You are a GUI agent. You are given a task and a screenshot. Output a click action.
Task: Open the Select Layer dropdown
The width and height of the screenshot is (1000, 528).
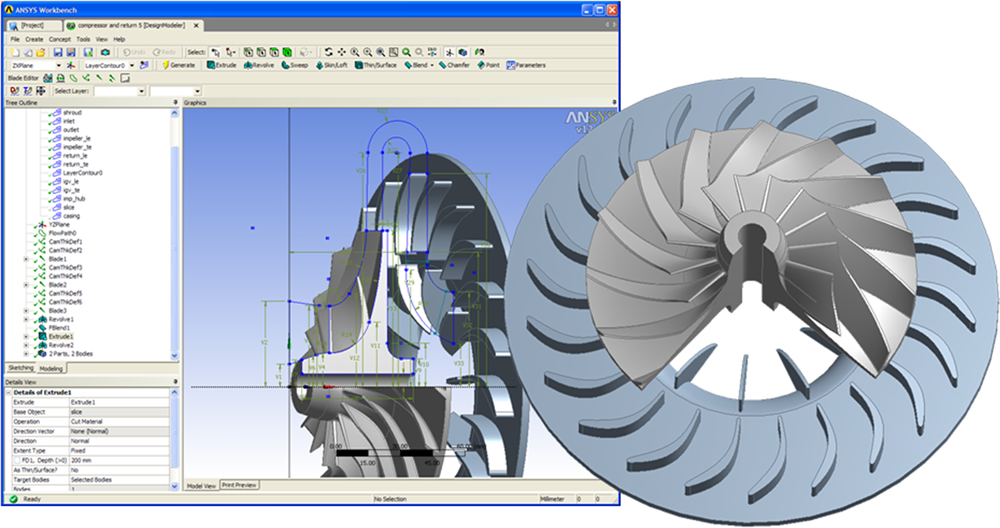point(142,91)
